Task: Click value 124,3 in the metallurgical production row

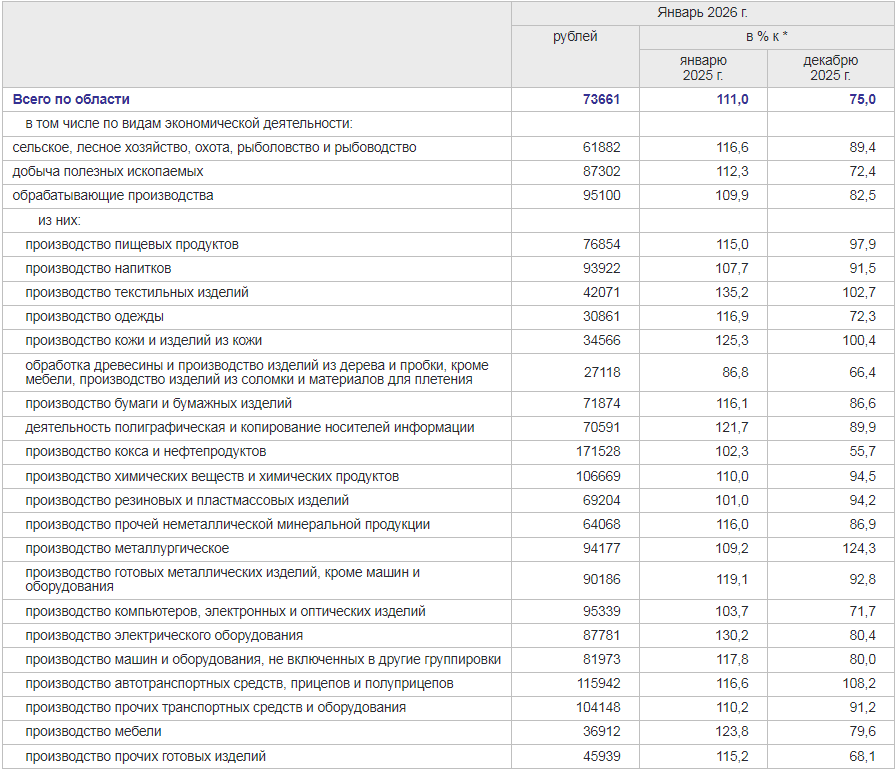Action: click(x=857, y=548)
